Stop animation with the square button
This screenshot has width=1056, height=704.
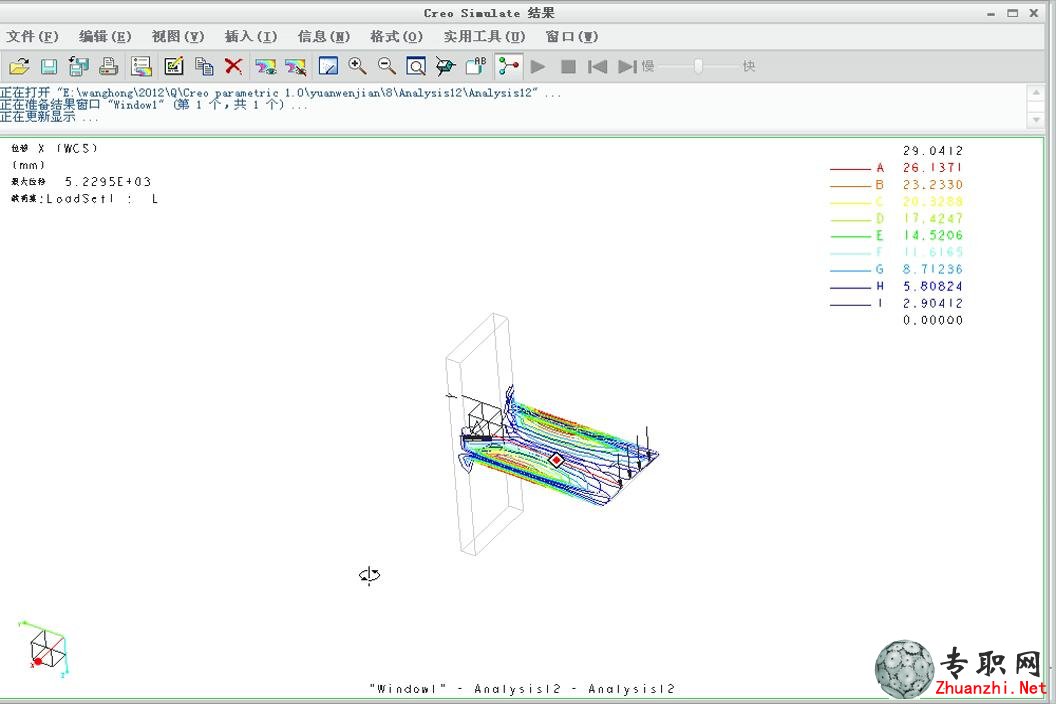point(568,66)
